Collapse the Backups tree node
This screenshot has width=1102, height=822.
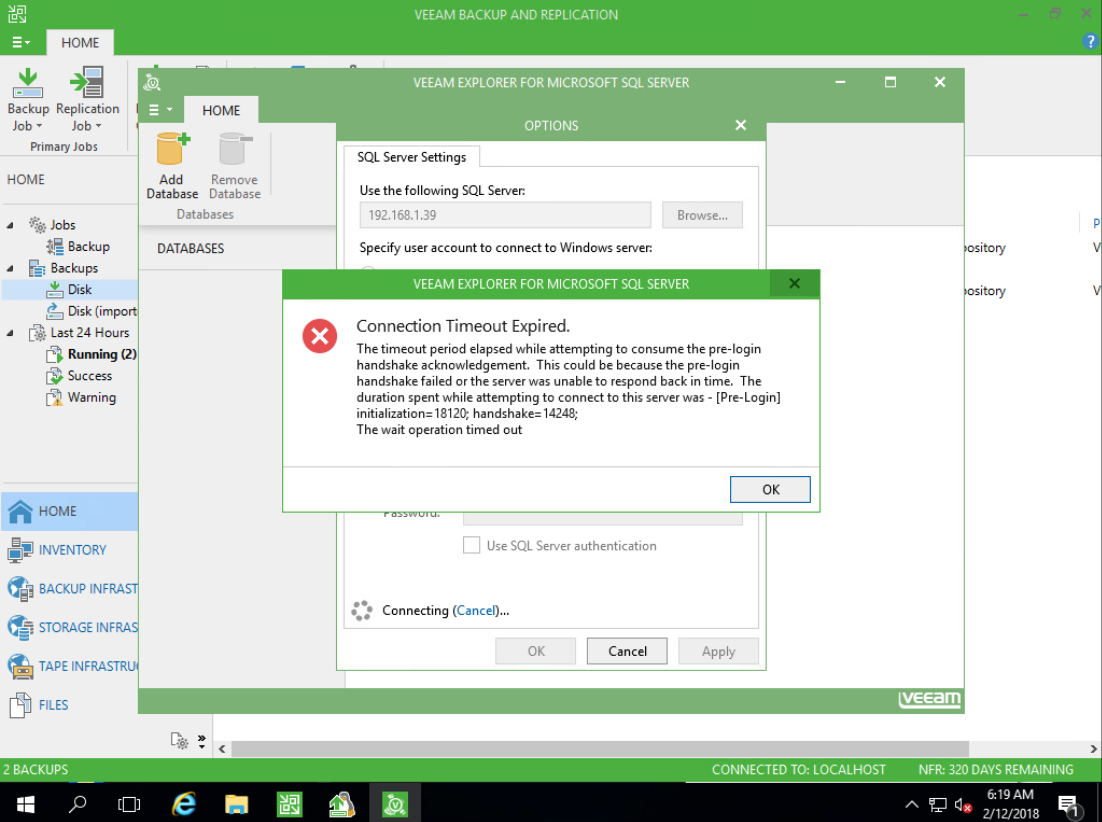coord(10,268)
